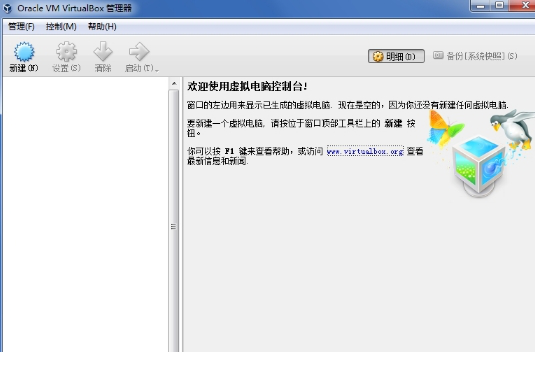The height and width of the screenshot is (366, 535).
Task: Expand the Start (启动) dropdown arrow
Action: [x=157, y=70]
